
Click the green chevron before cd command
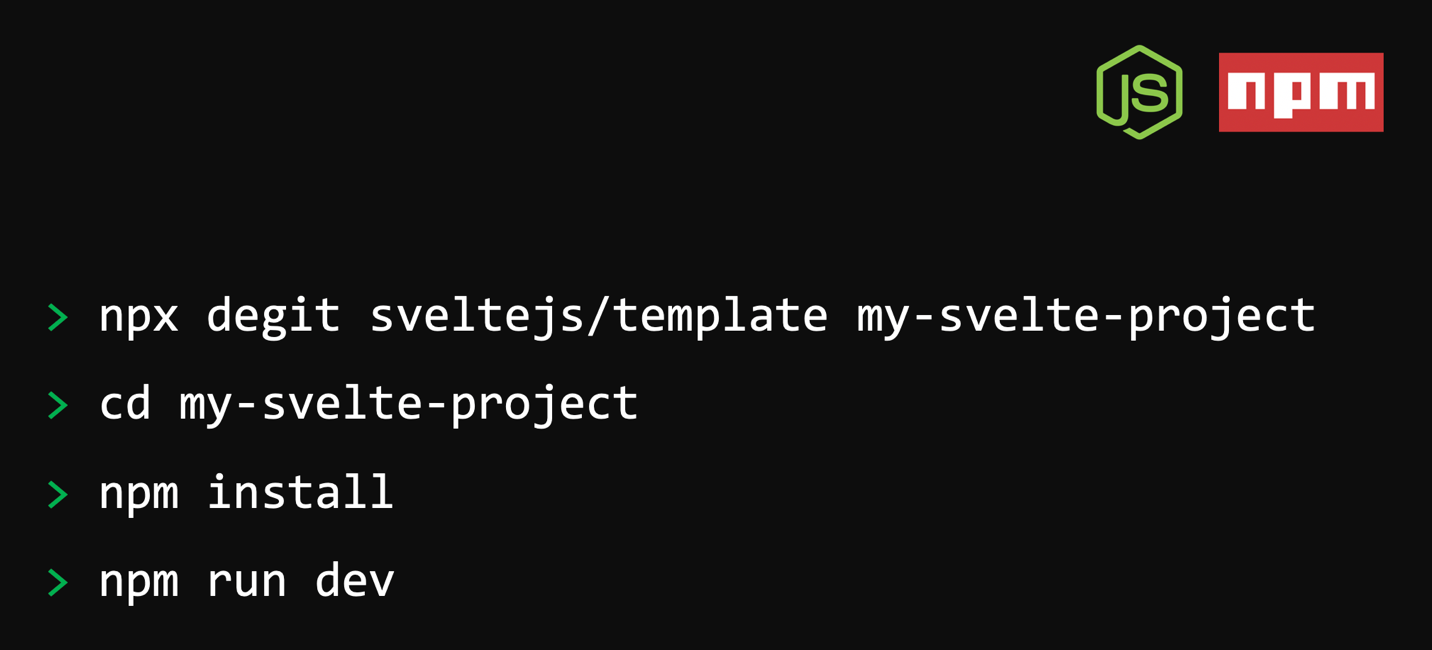tap(58, 405)
